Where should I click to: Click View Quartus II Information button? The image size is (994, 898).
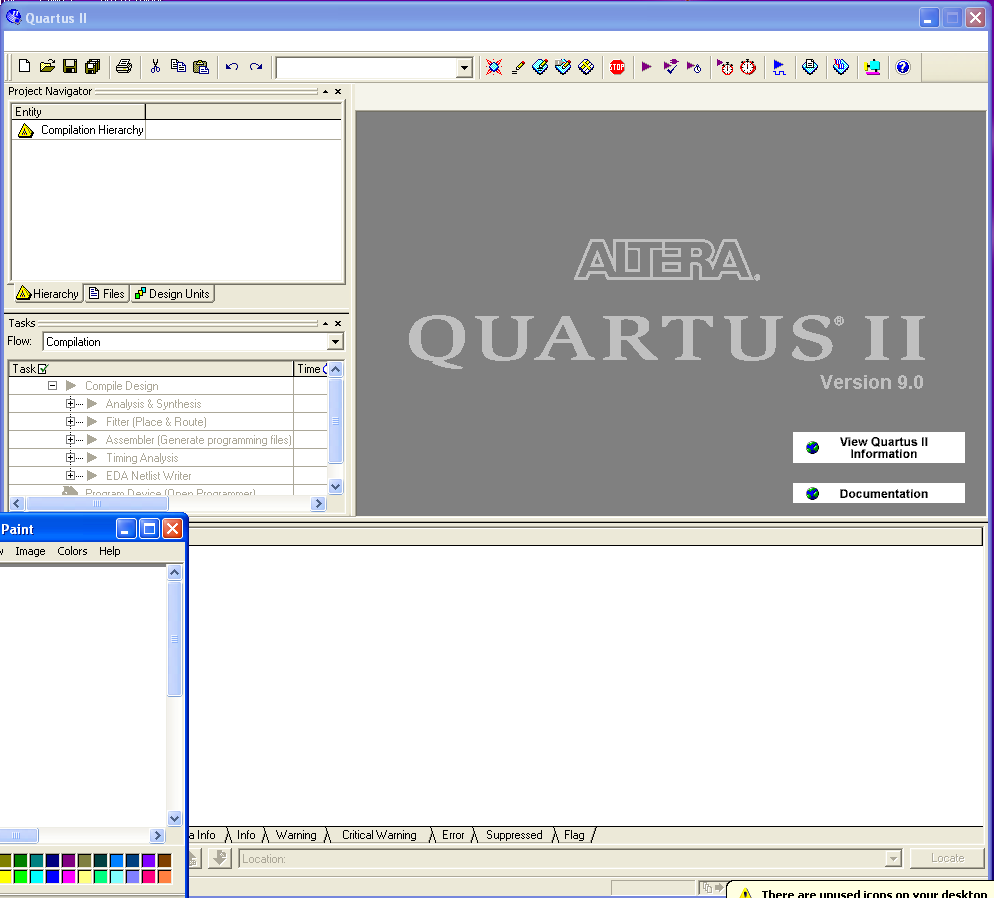pyautogui.click(x=879, y=447)
